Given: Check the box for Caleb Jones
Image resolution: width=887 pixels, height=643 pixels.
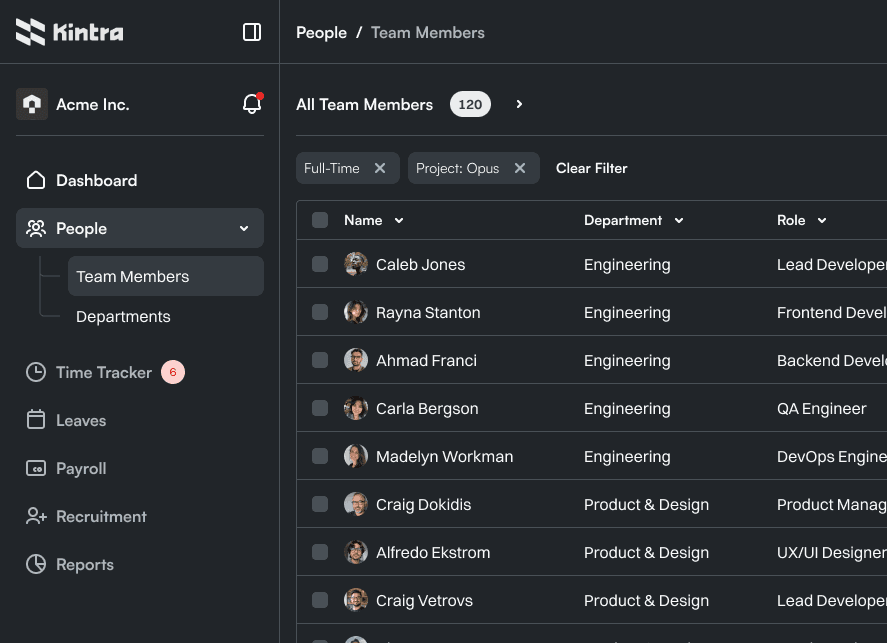Looking at the screenshot, I should click(320, 264).
